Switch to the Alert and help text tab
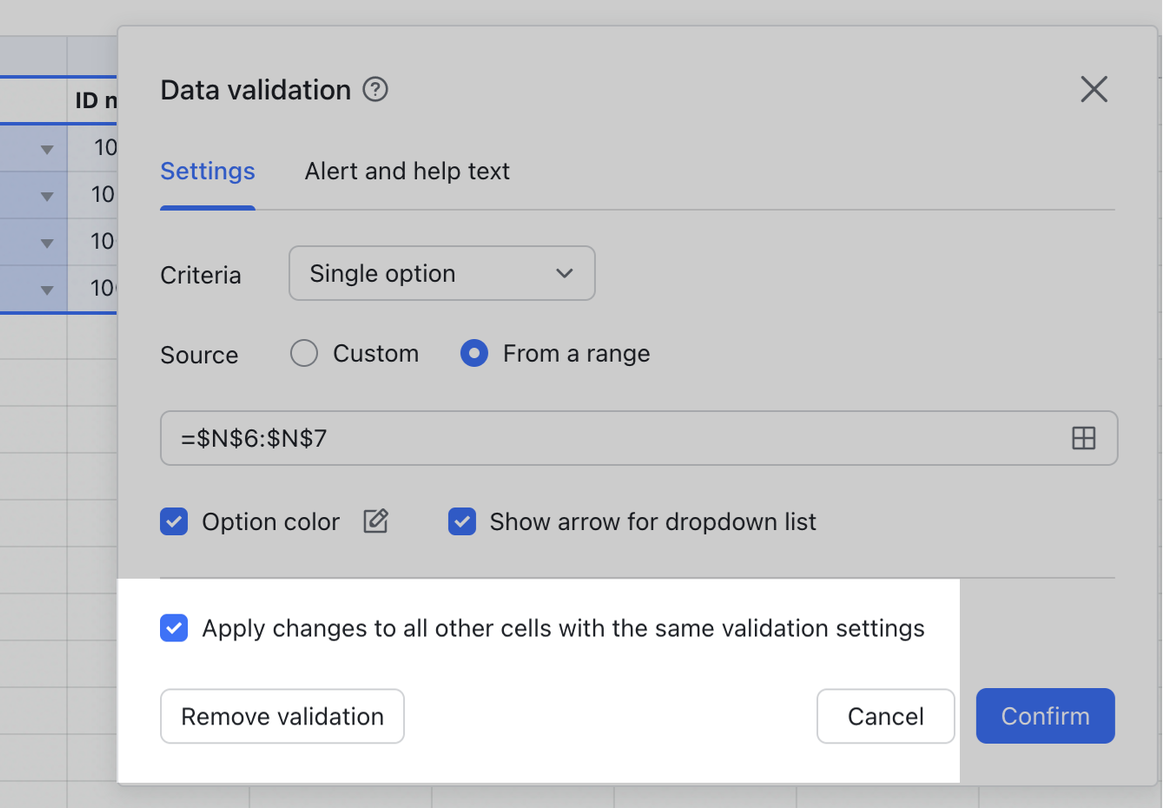Image resolution: width=1163 pixels, height=808 pixels. point(407,171)
